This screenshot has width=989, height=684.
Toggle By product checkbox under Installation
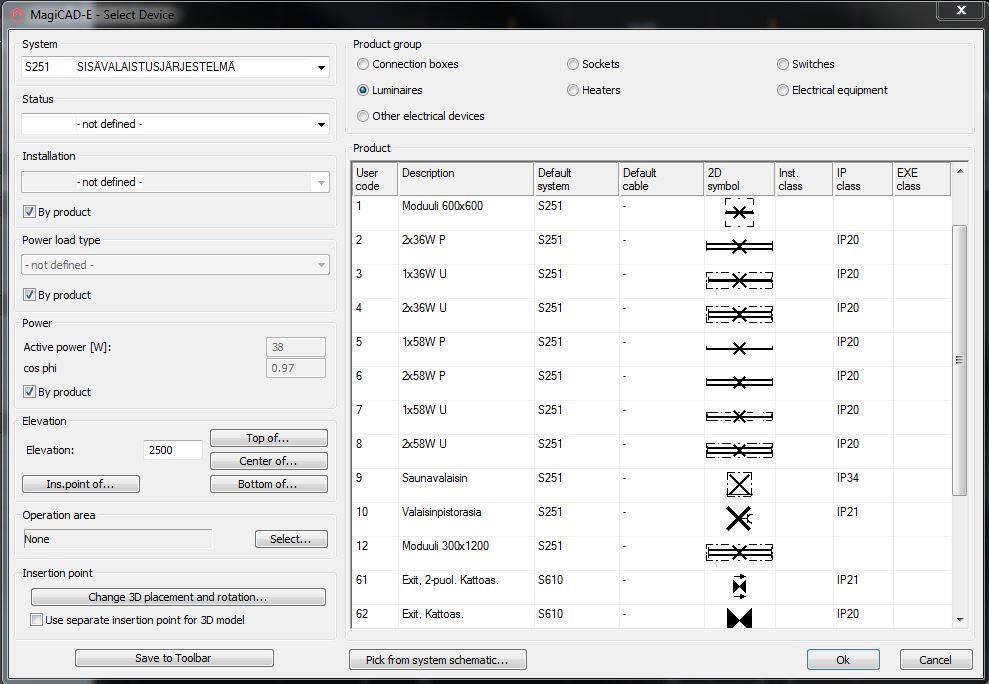coord(29,212)
